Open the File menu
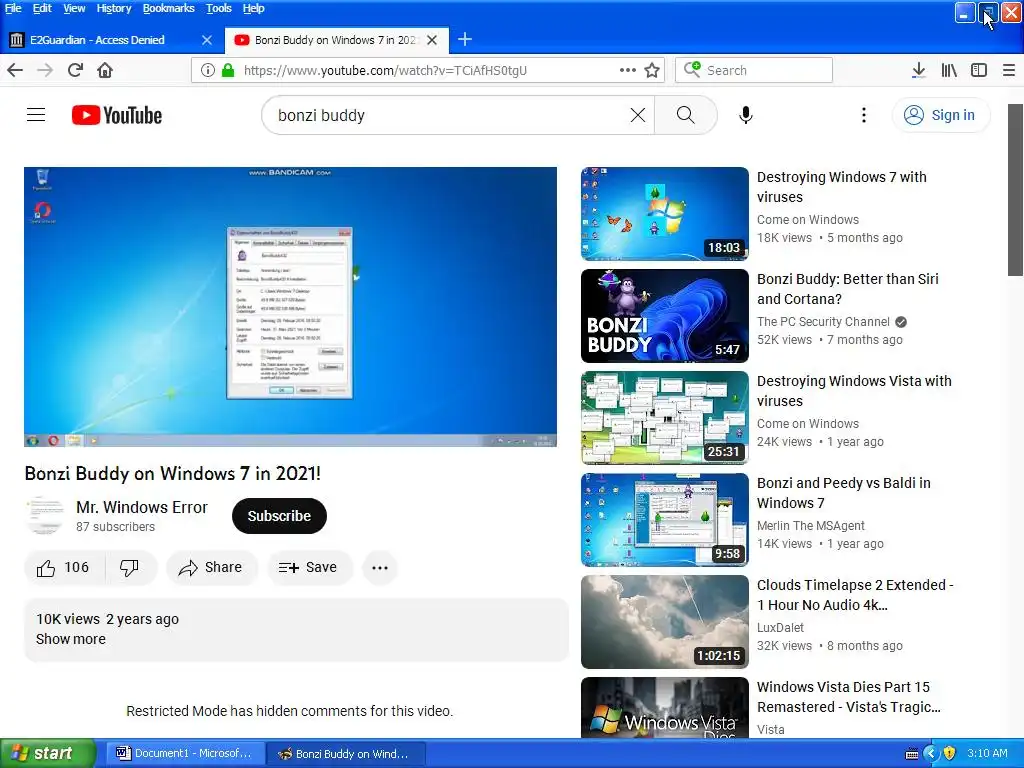Screen dimensions: 1024x768 pyautogui.click(x=13, y=8)
